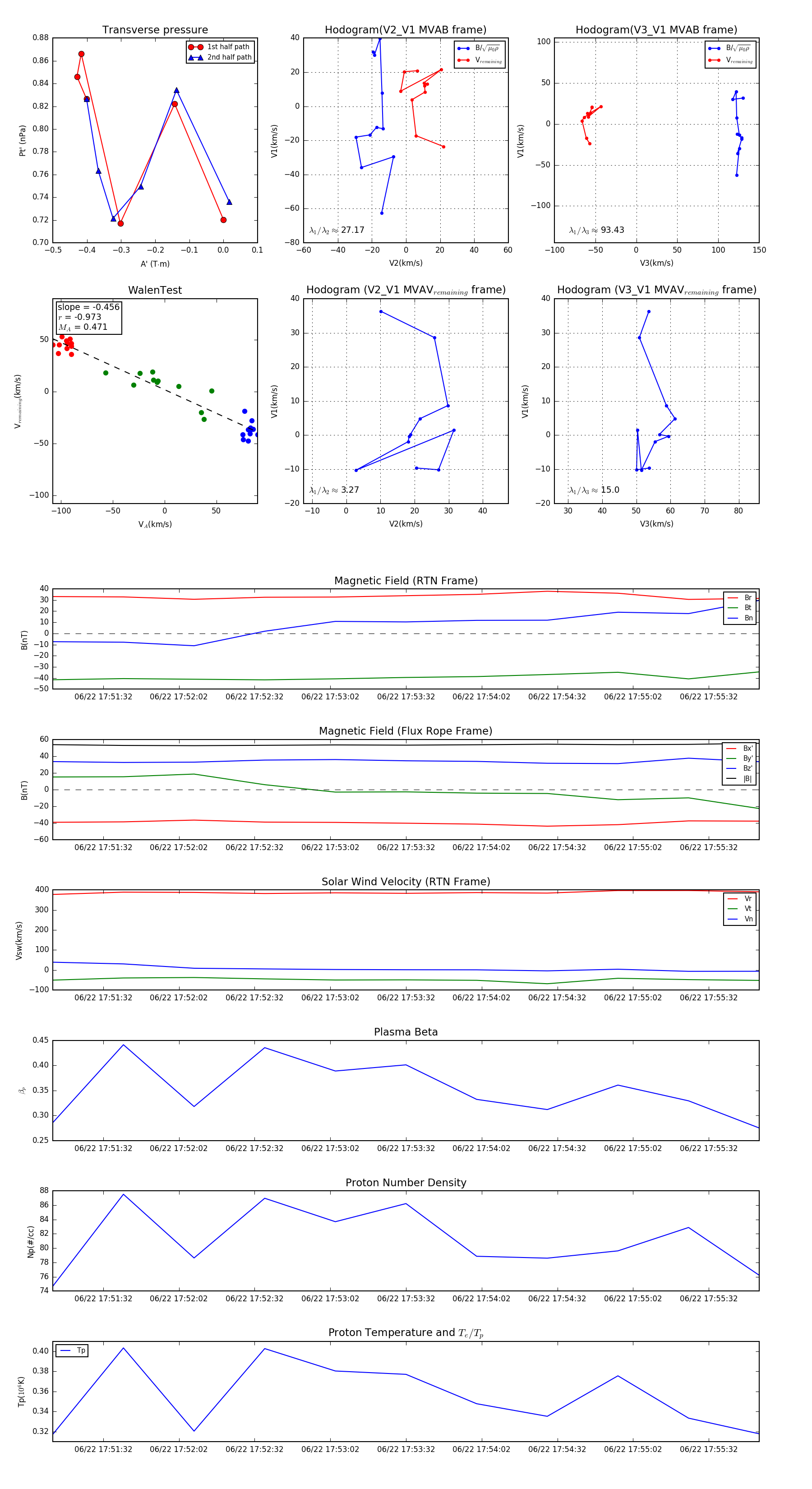Viewport: 812px width, 1489px height.
Task: Click the 'Proton Temperature and Te/Tp' title
Action: click(x=406, y=1333)
